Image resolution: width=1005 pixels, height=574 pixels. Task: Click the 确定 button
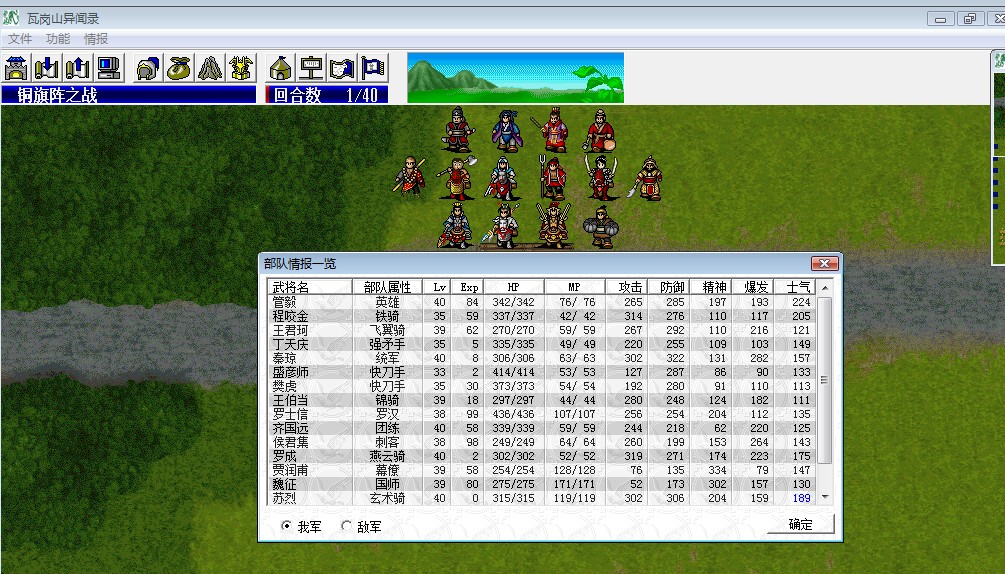coord(801,524)
